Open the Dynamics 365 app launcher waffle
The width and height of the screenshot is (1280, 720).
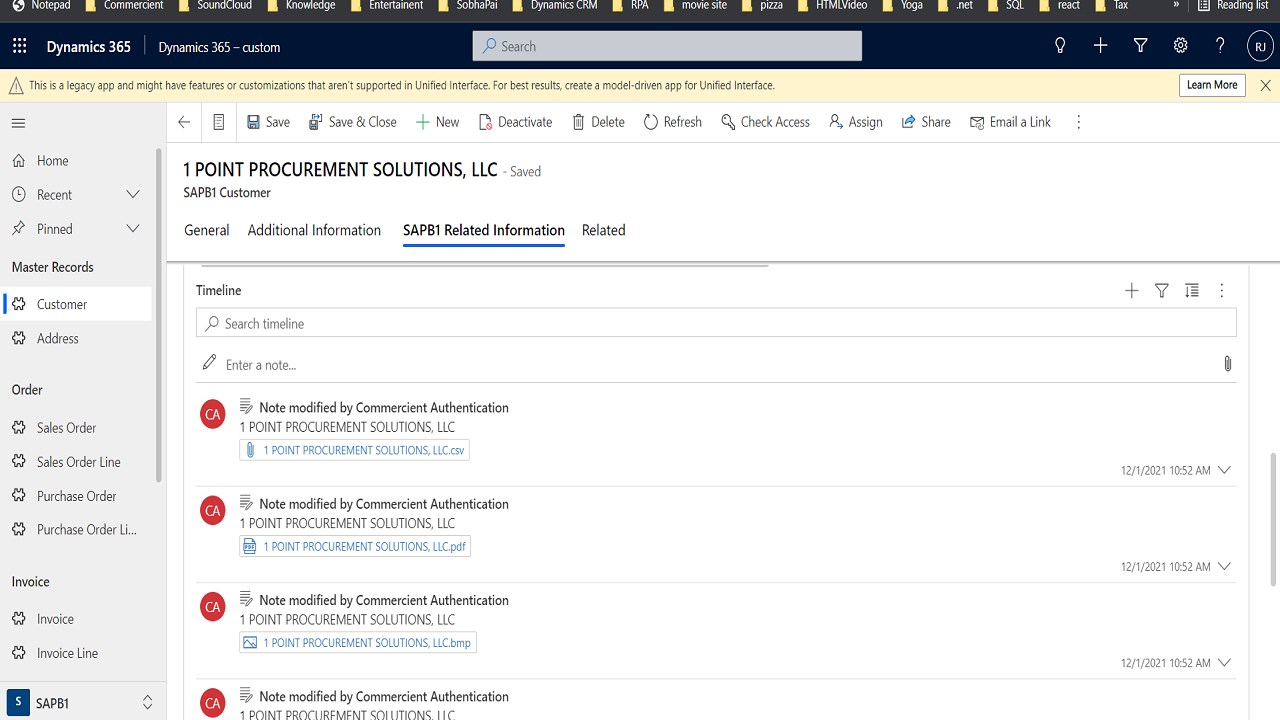[x=19, y=46]
